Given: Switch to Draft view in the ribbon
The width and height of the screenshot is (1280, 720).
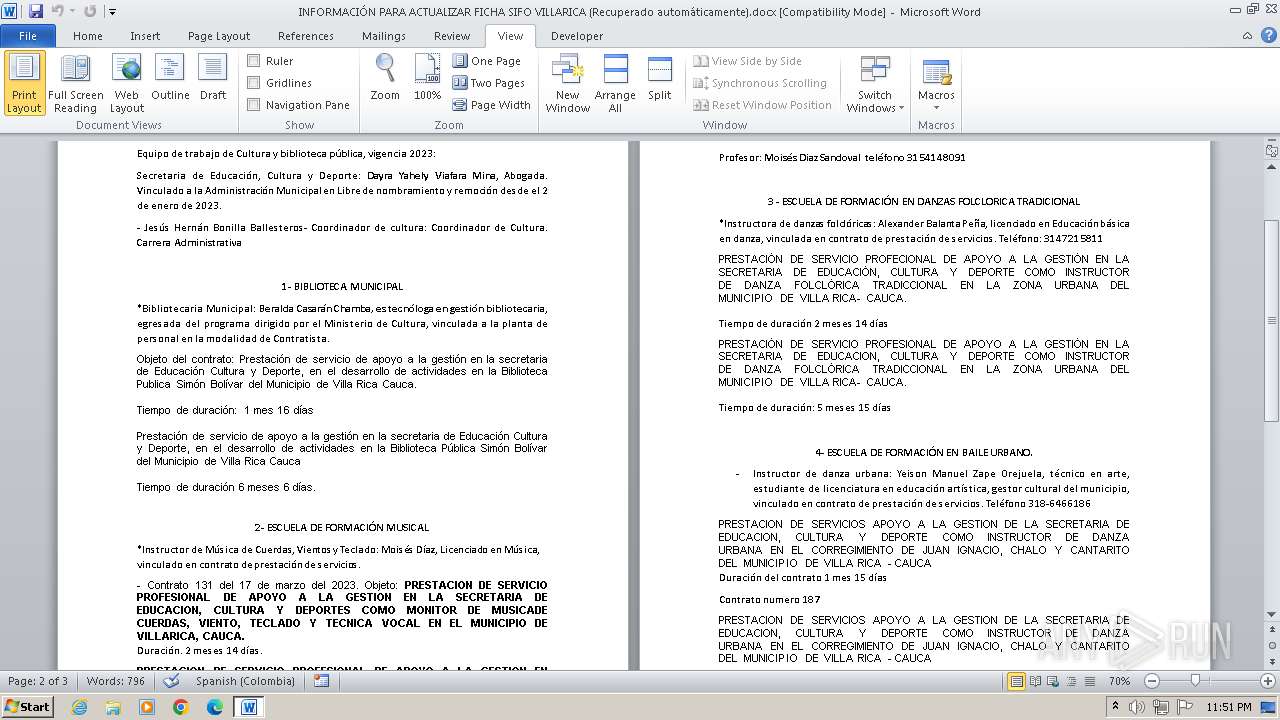Looking at the screenshot, I should pyautogui.click(x=213, y=78).
